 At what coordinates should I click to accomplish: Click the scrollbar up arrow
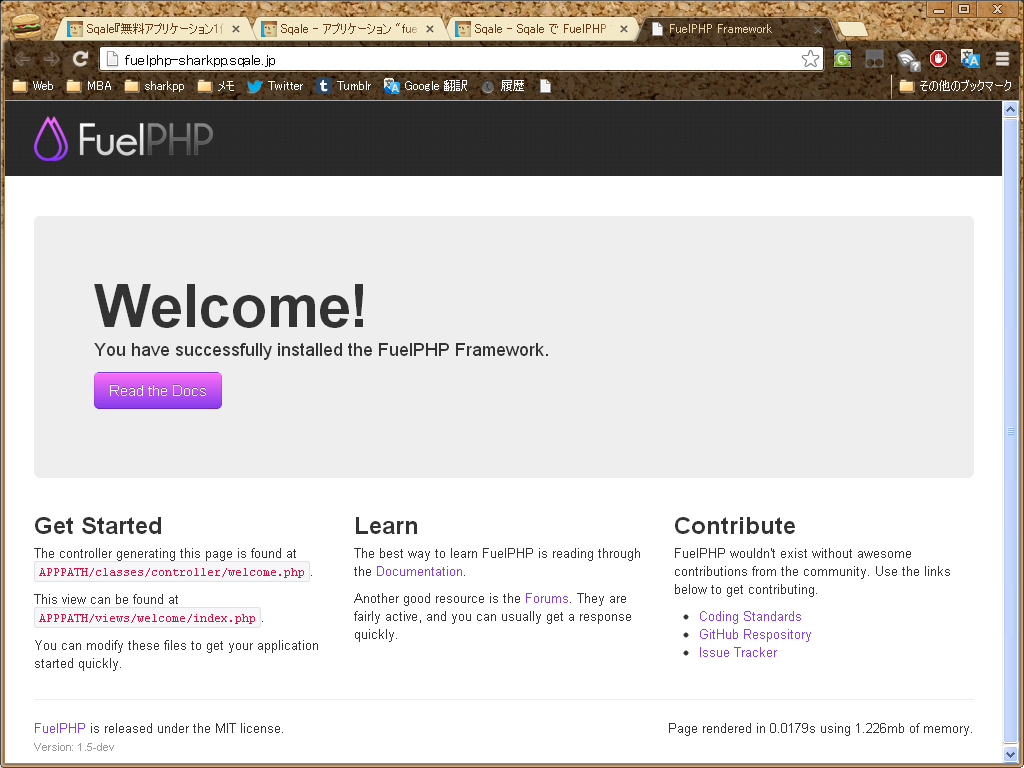click(1010, 109)
